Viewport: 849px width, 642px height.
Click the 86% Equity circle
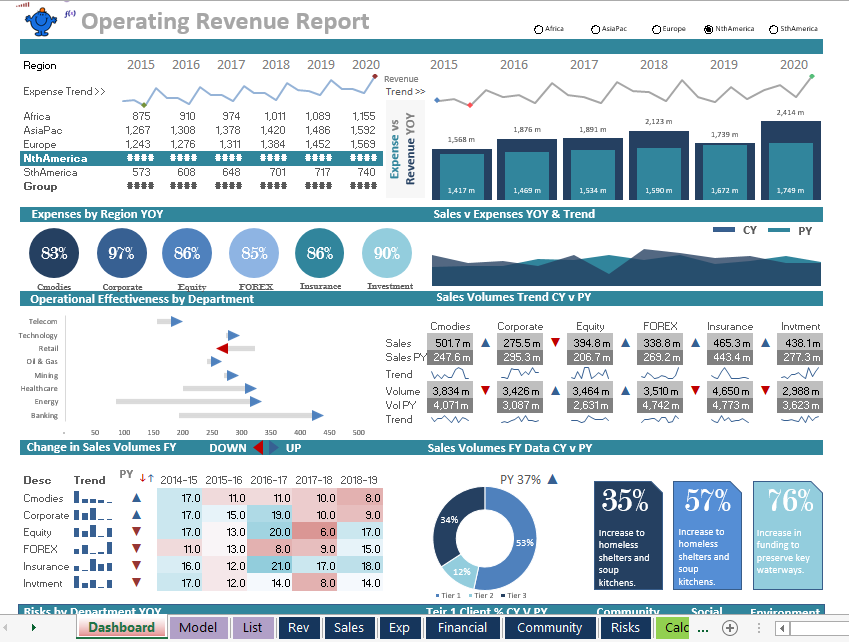click(x=187, y=253)
